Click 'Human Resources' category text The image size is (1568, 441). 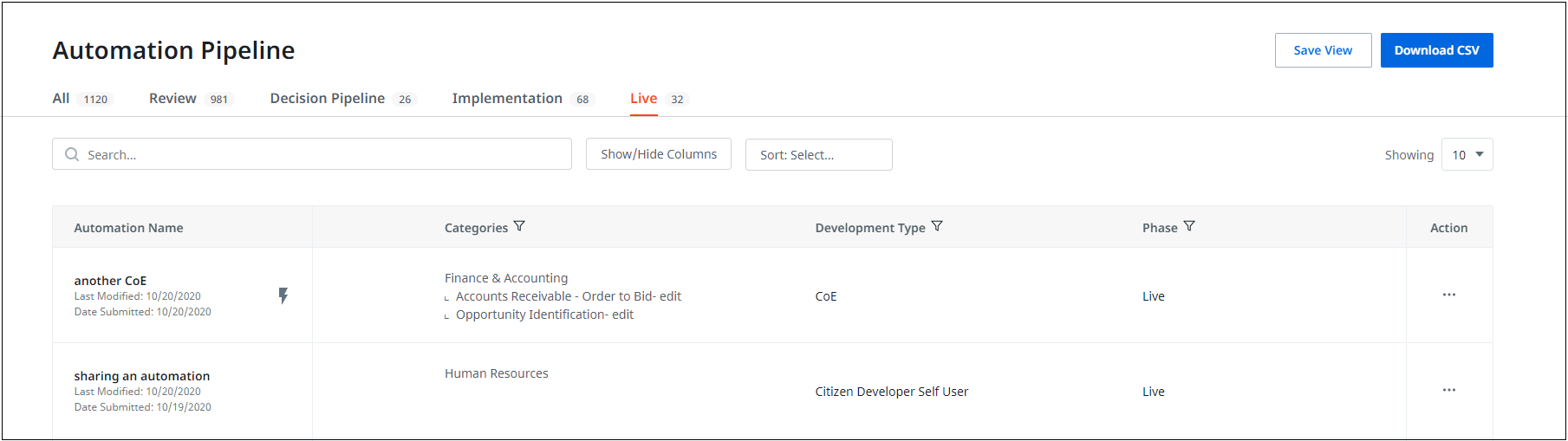pos(497,373)
